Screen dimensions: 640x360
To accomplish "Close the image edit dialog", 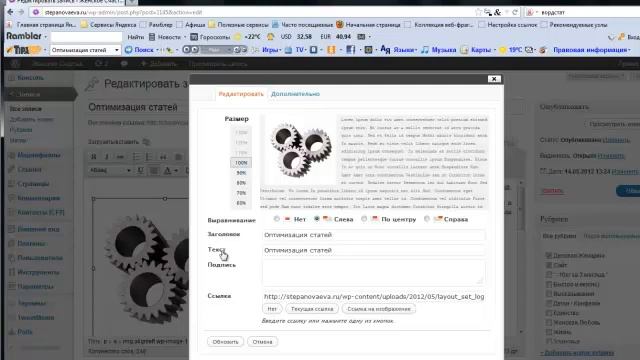I will pyautogui.click(x=494, y=79).
